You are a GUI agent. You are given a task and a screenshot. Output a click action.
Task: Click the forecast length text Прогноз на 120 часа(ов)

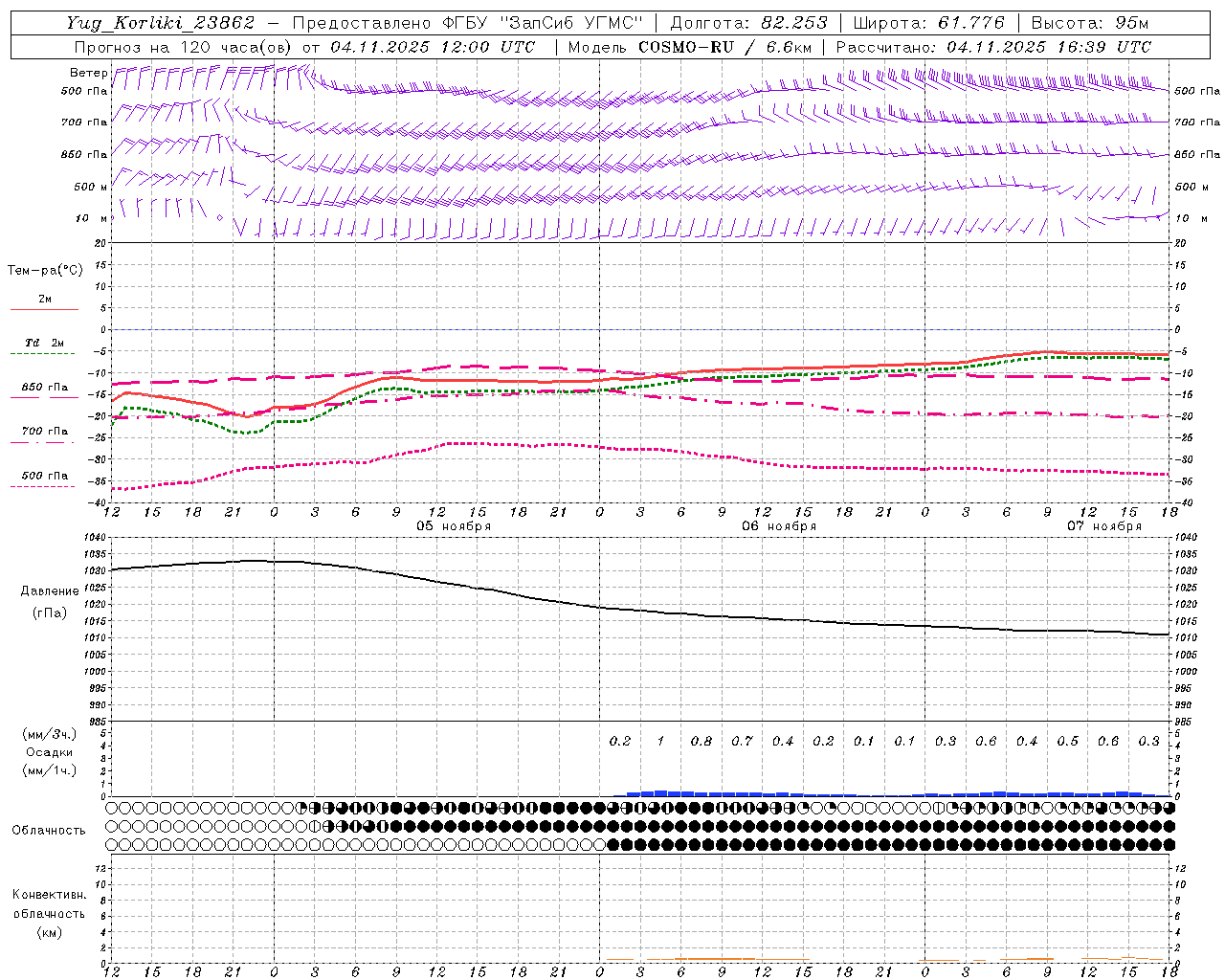(184, 47)
